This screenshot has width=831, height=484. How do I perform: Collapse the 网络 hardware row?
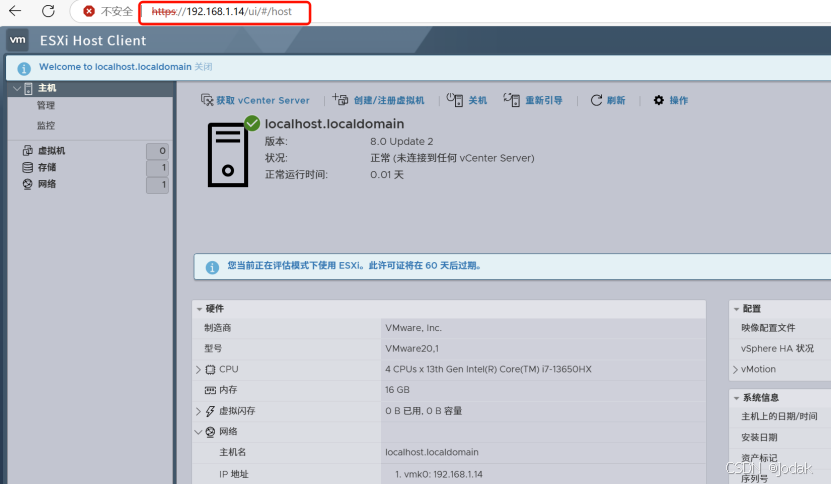tap(199, 432)
